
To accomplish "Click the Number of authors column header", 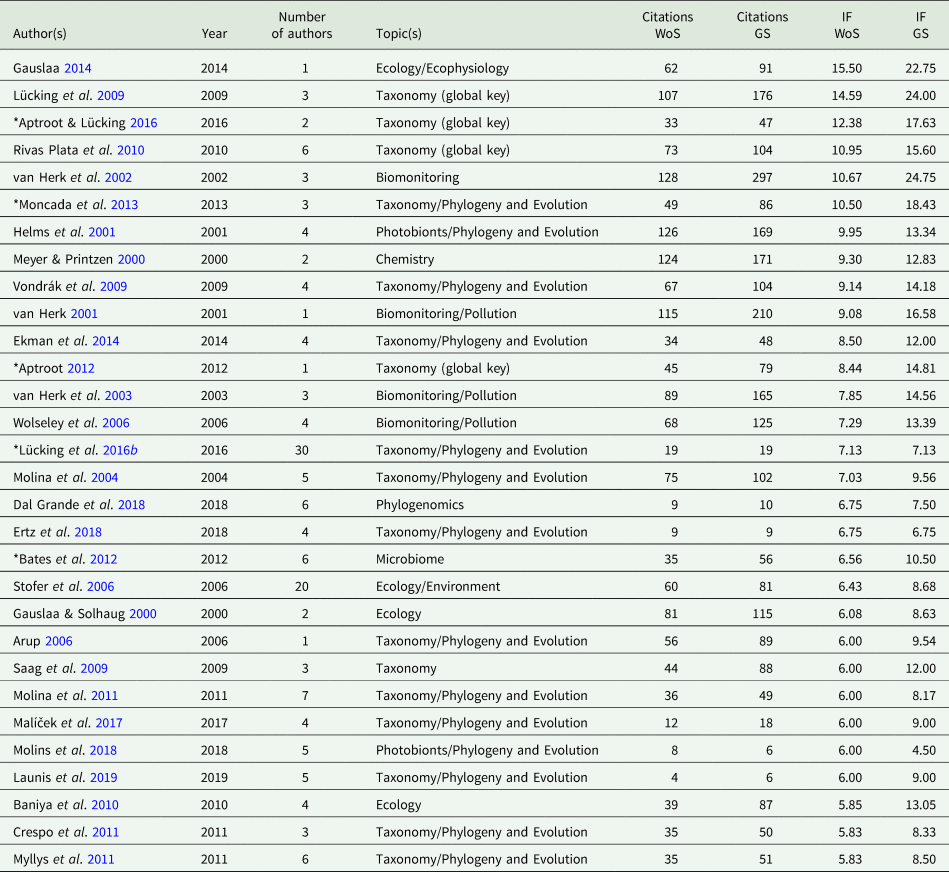I will point(302,25).
